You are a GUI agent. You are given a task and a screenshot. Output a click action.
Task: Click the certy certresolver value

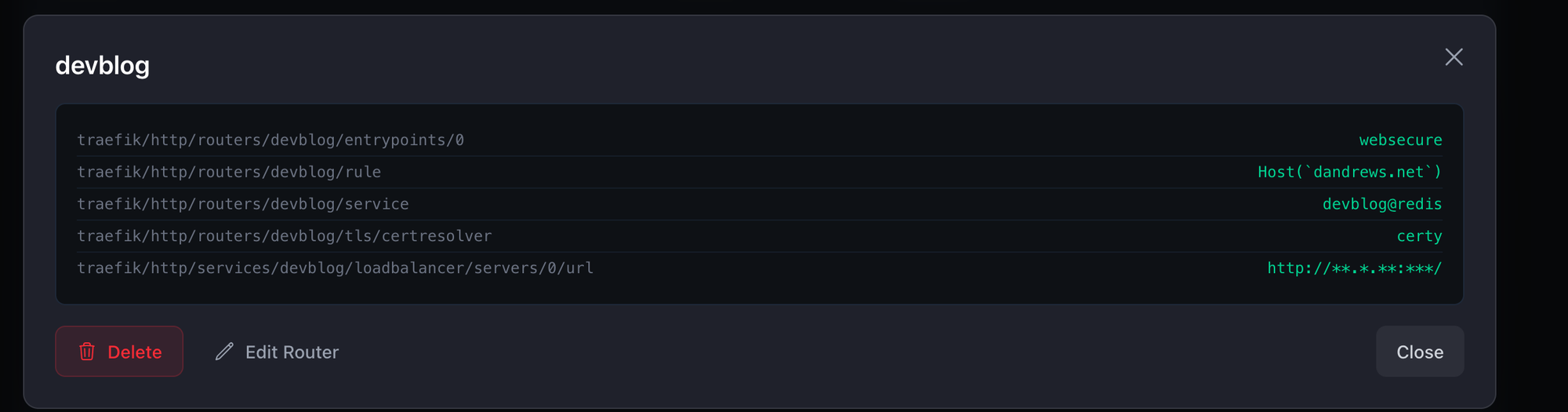[x=1419, y=236]
